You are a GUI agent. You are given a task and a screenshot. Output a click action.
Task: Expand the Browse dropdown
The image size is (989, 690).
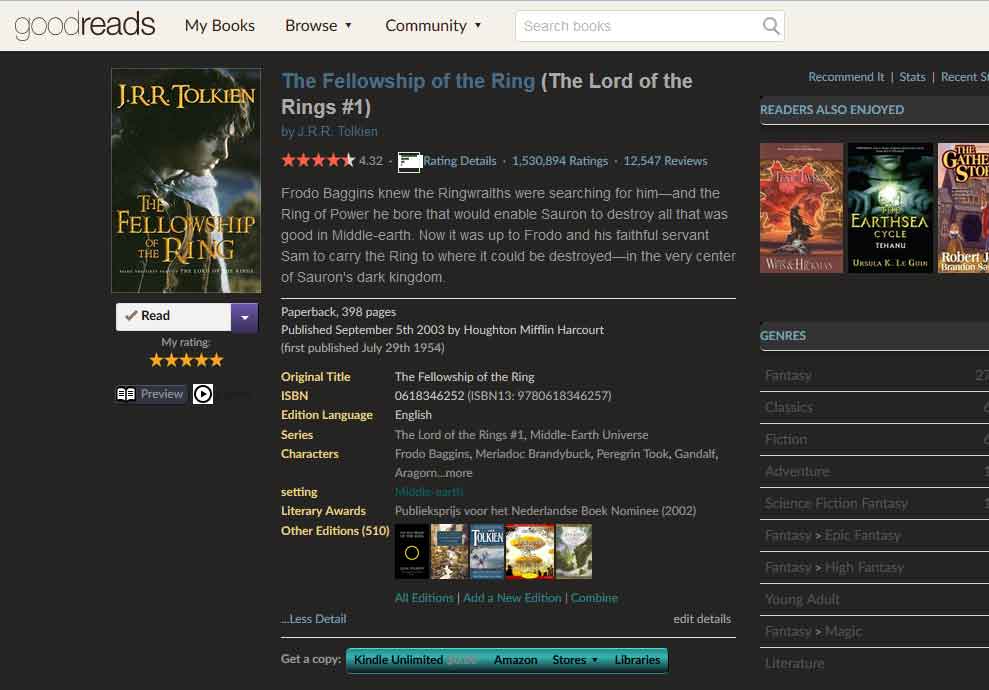pos(318,26)
